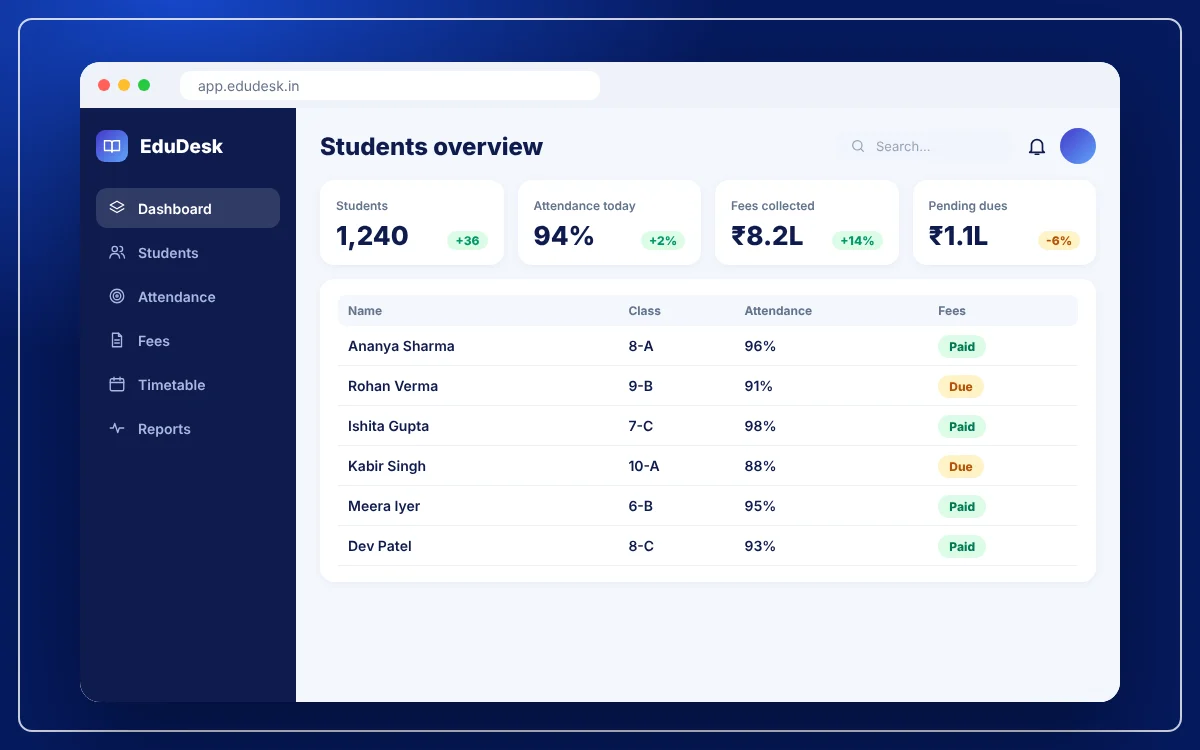This screenshot has width=1200, height=750.
Task: Click into the Search field
Action: click(x=926, y=146)
